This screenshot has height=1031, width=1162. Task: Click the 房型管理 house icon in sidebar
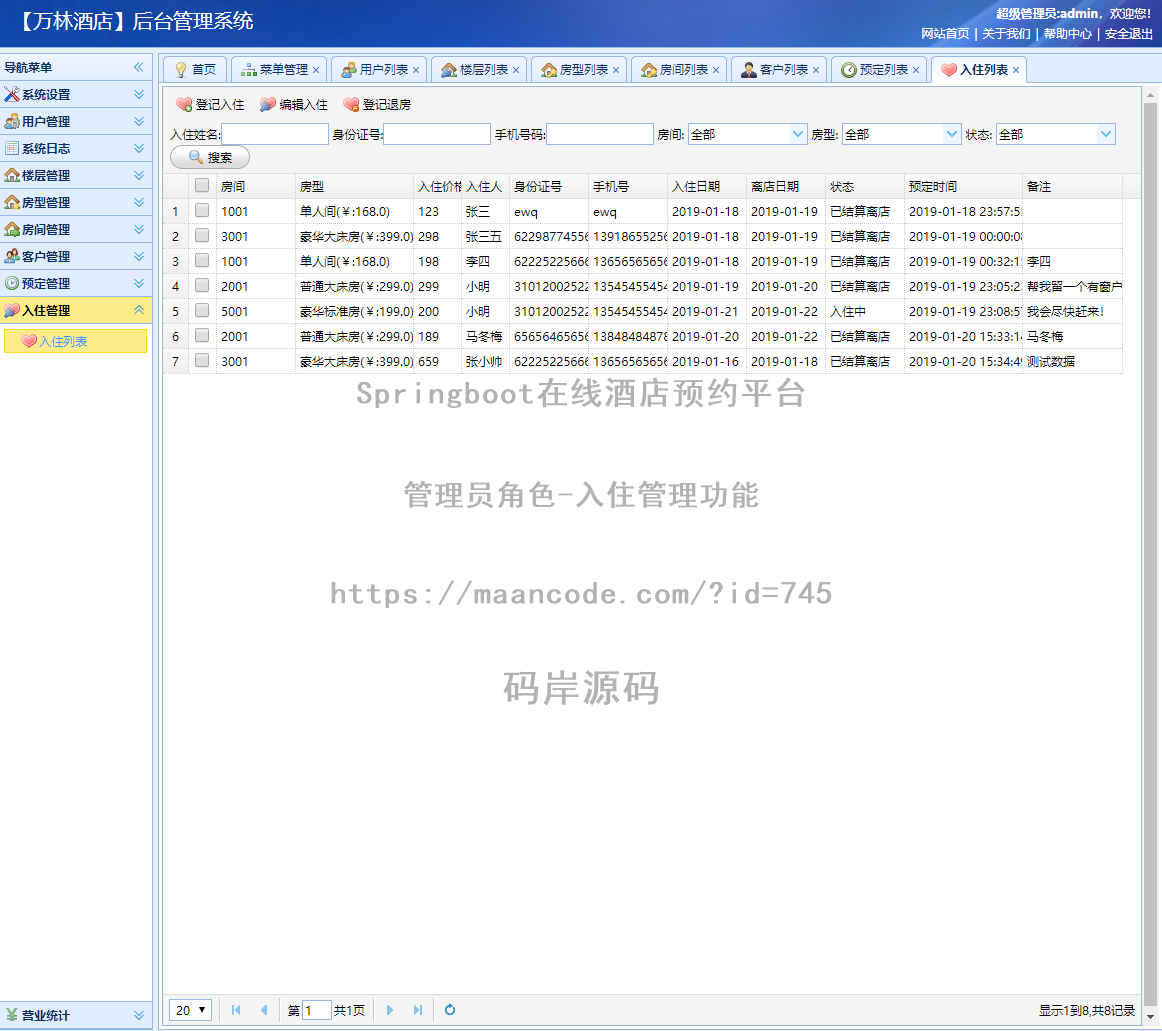point(12,202)
